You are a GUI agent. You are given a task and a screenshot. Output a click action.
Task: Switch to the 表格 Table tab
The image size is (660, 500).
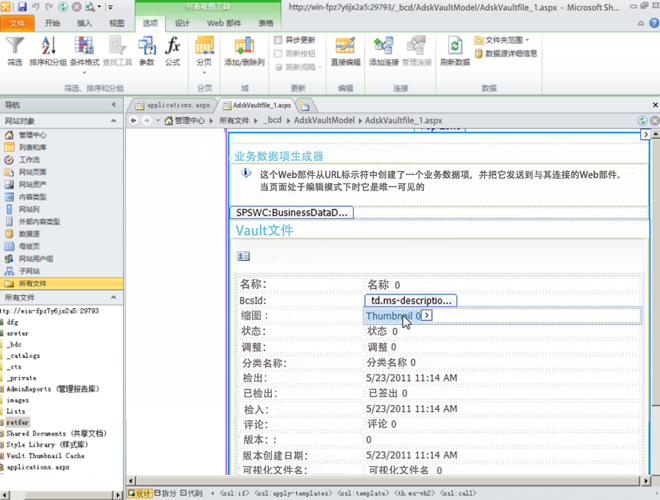click(266, 23)
